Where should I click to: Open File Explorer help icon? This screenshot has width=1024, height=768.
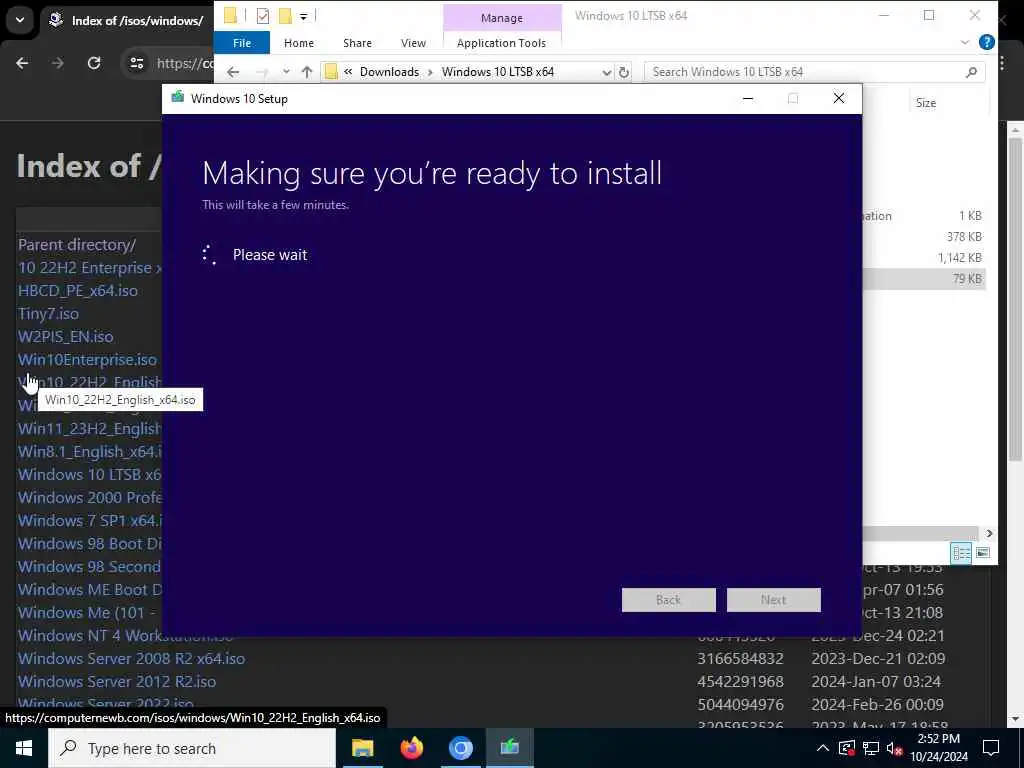pos(986,42)
